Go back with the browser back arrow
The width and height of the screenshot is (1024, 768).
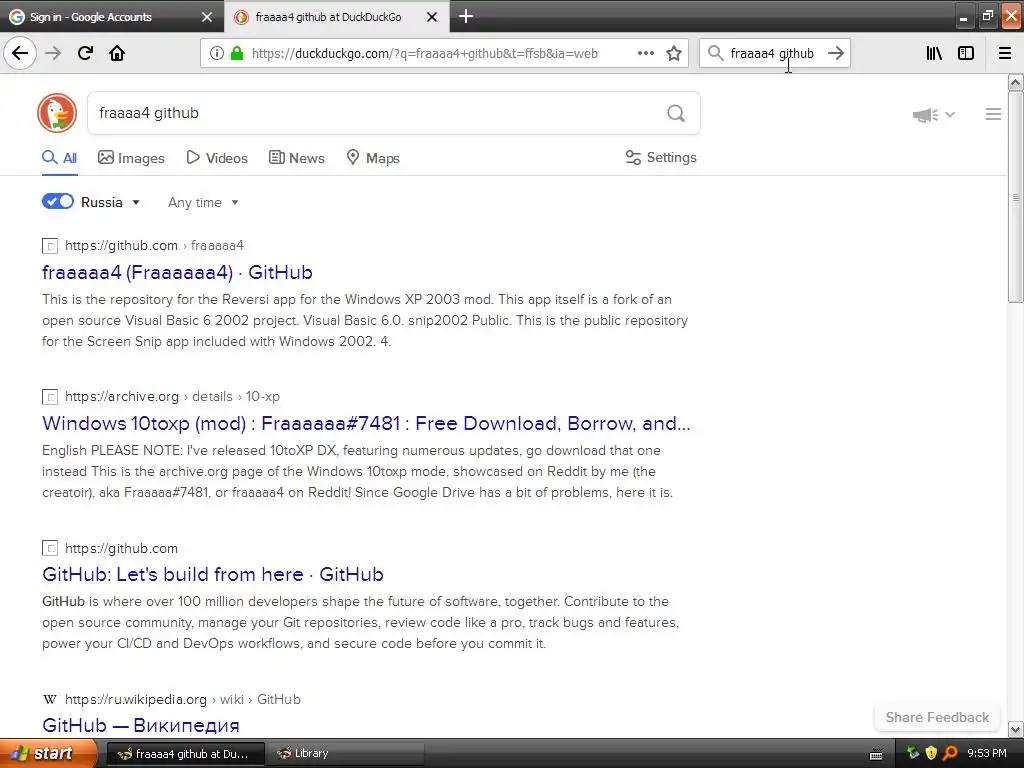(20, 53)
